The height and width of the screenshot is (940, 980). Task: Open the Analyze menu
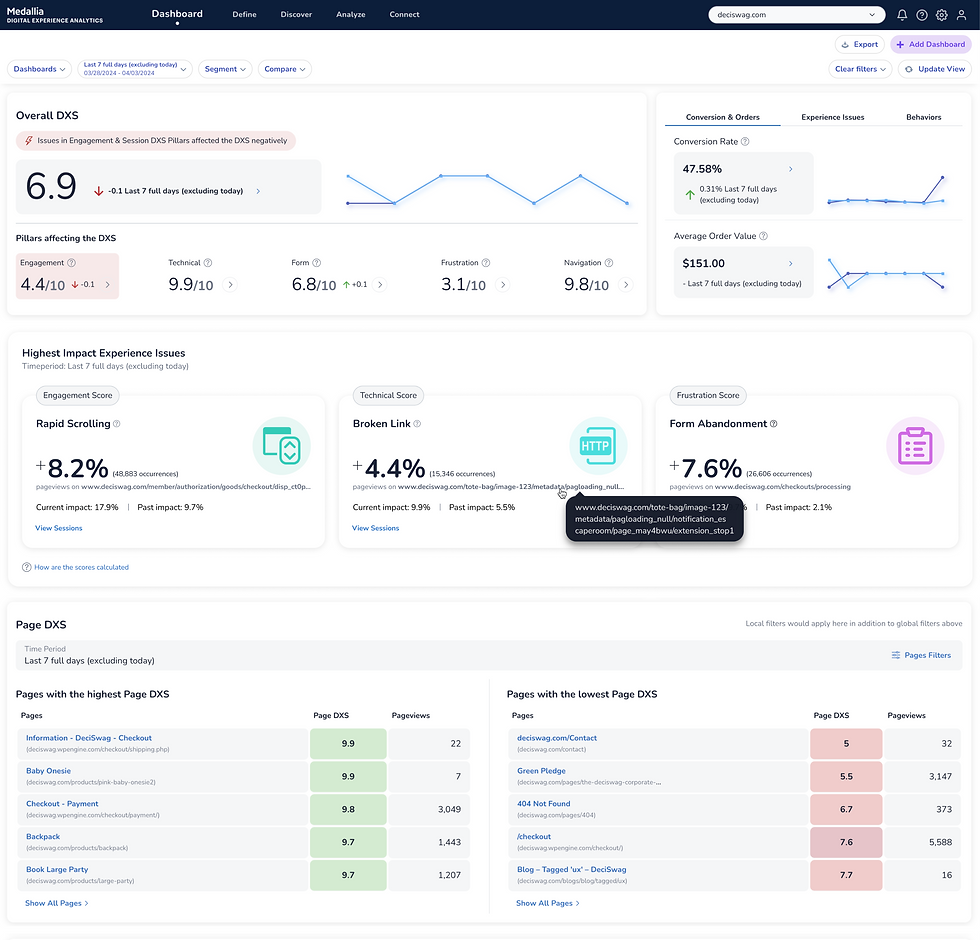point(351,14)
